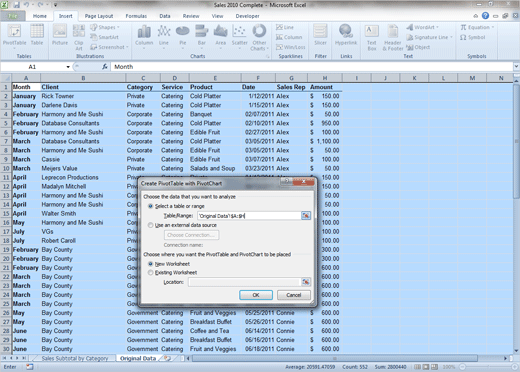The height and width of the screenshot is (372, 520).
Task: Select the Existing Worksheet option
Action: [172, 273]
